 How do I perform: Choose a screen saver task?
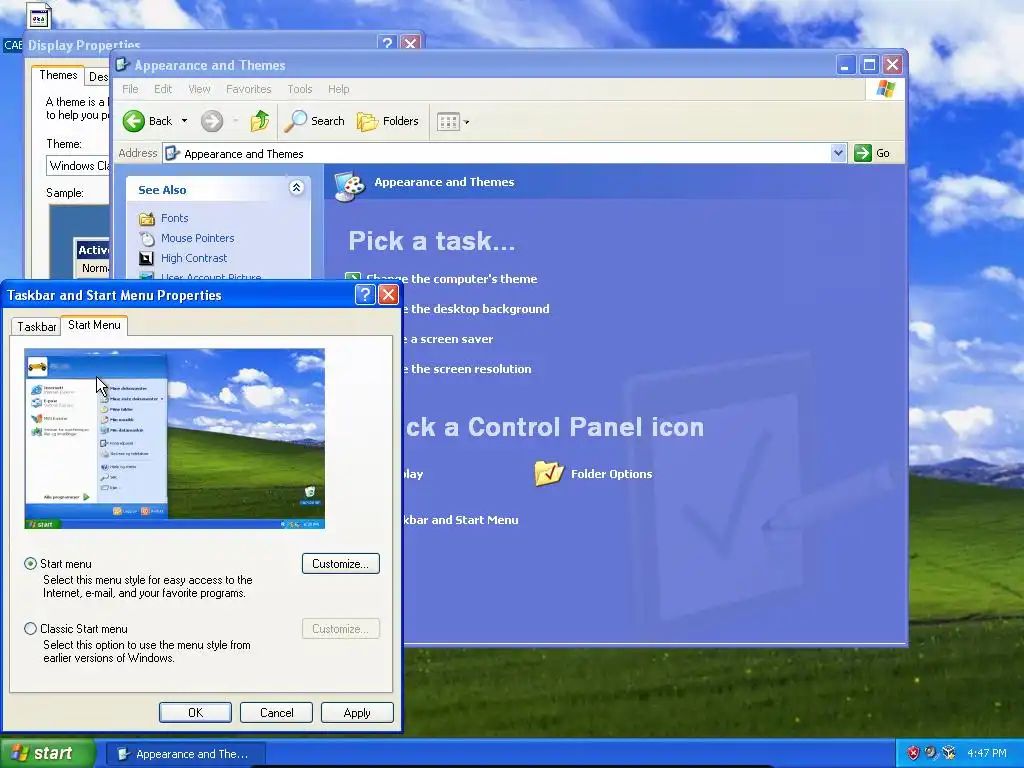click(x=448, y=339)
